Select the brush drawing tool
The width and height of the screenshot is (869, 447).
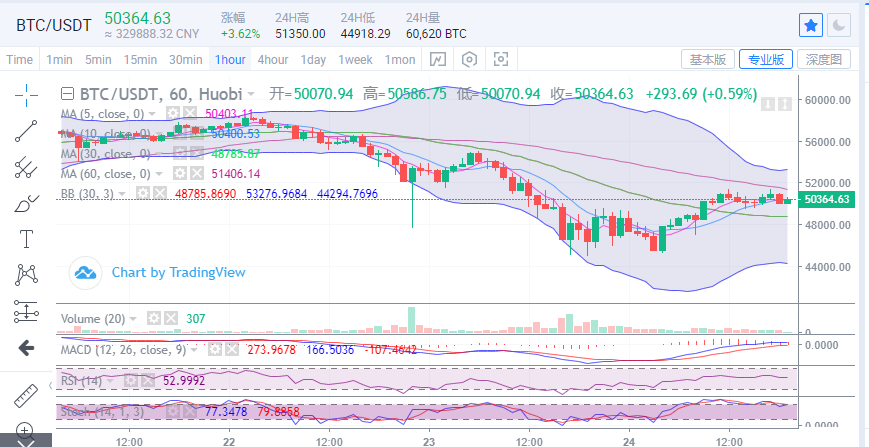[x=26, y=203]
